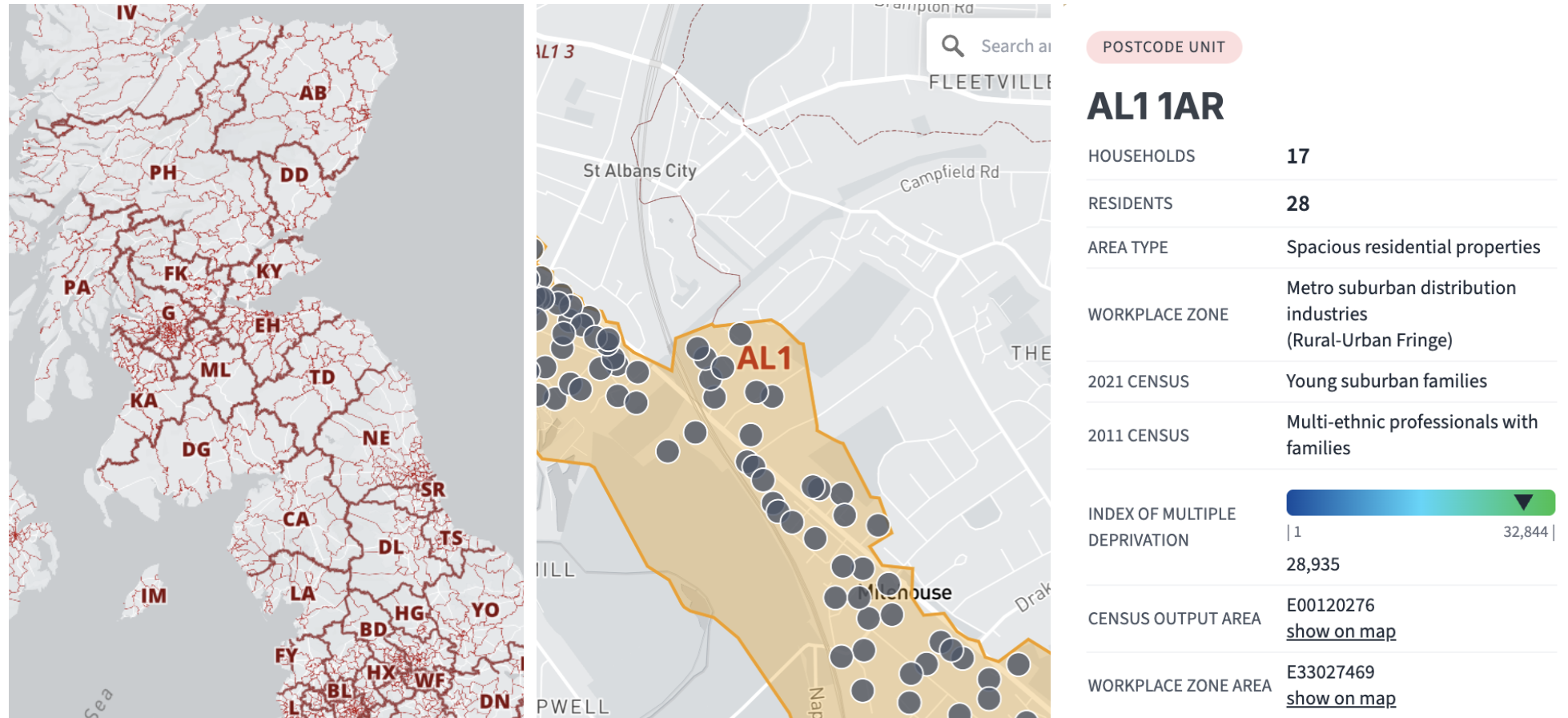
Task: Click the Campfield Rd street label
Action: click(949, 177)
